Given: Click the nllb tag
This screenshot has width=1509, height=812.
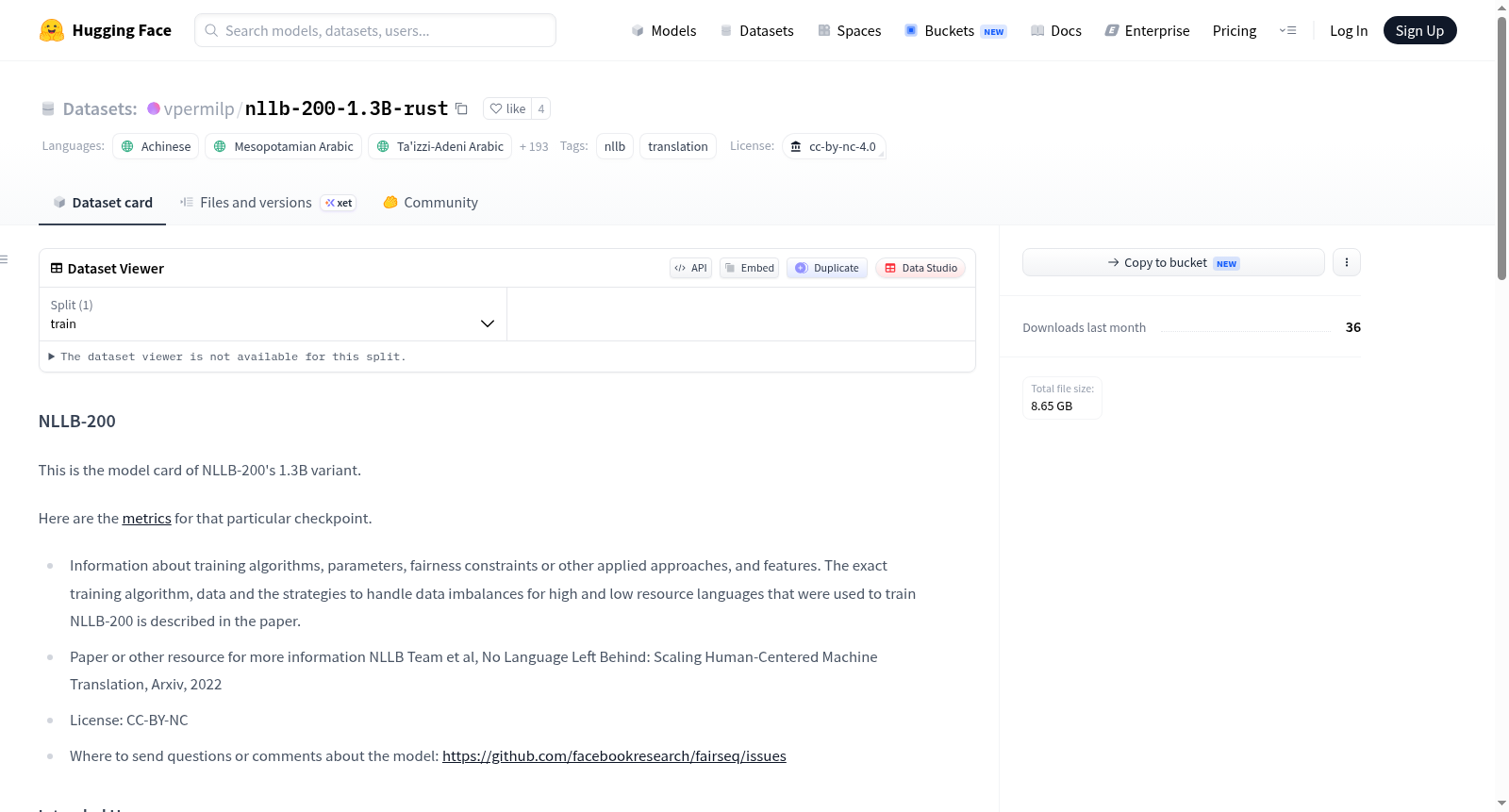Looking at the screenshot, I should (x=615, y=146).
